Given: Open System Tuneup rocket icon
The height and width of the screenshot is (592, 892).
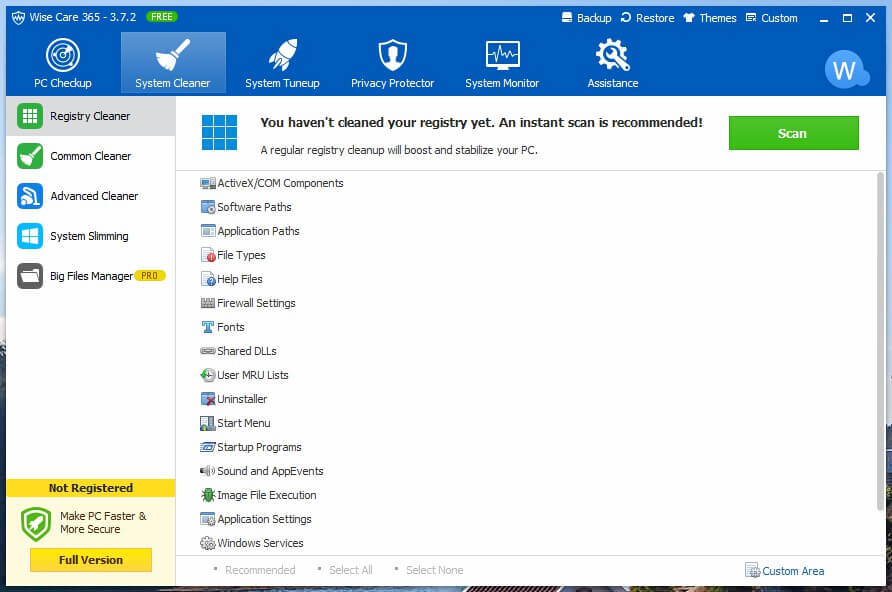Looking at the screenshot, I should click(x=282, y=55).
